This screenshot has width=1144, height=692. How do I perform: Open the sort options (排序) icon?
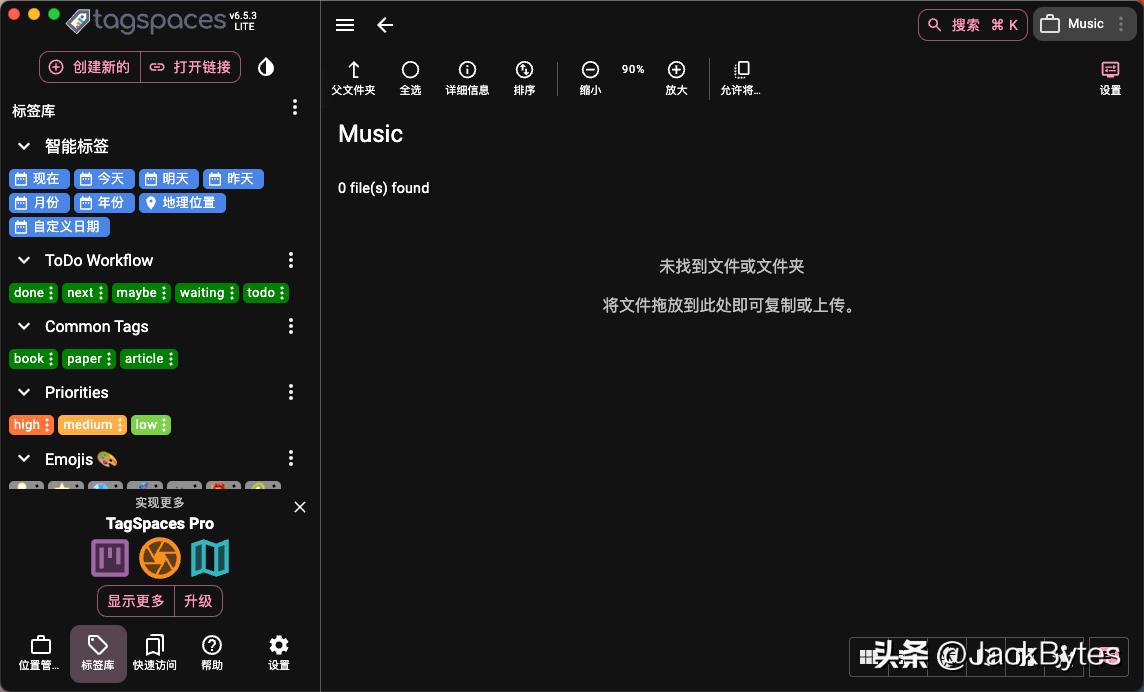pos(524,78)
